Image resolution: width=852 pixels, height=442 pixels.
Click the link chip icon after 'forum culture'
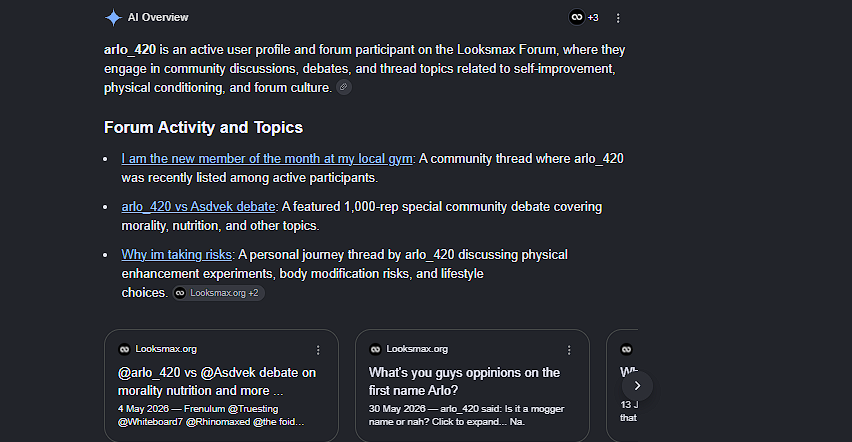(x=343, y=87)
